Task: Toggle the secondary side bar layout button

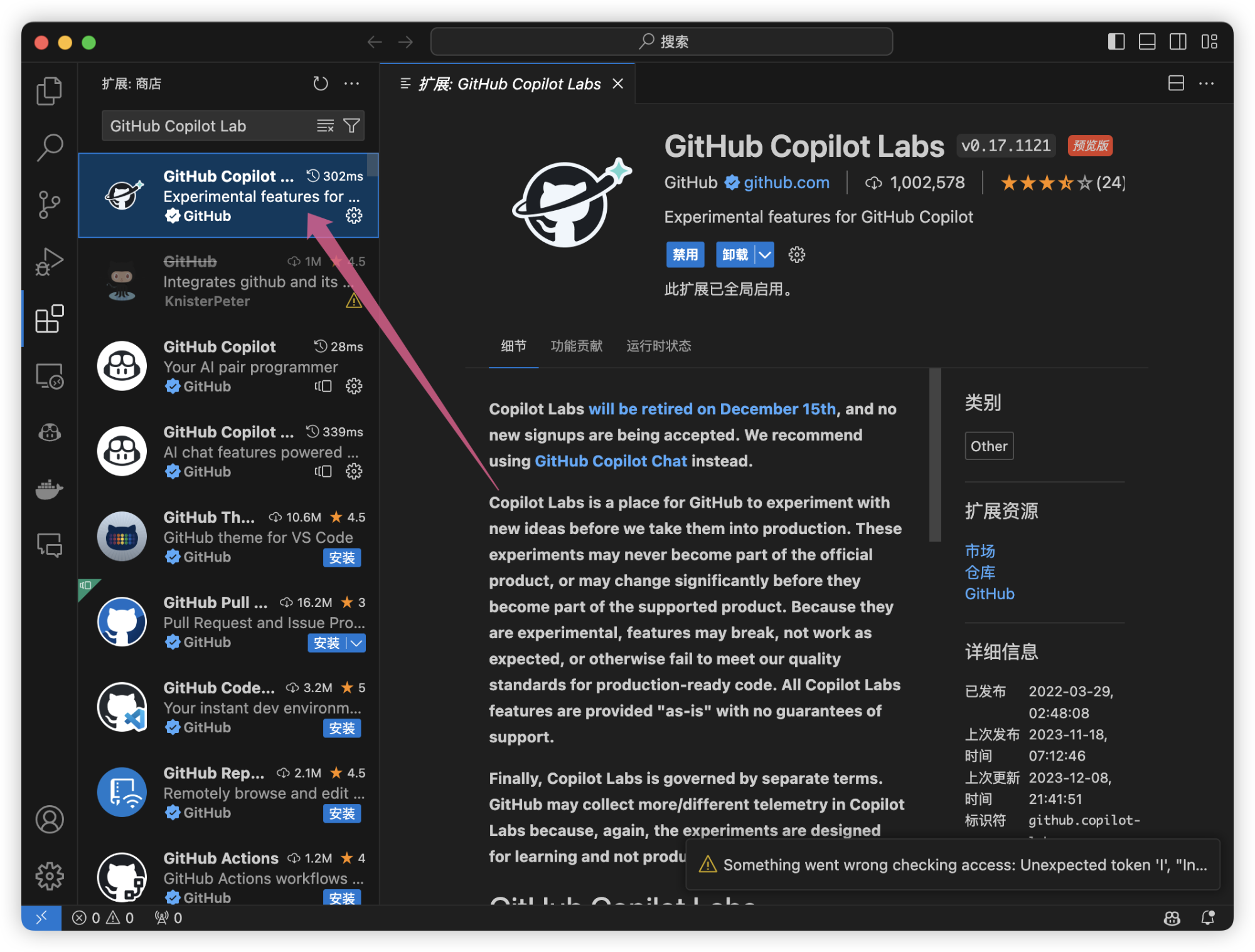Action: pyautogui.click(x=1178, y=42)
